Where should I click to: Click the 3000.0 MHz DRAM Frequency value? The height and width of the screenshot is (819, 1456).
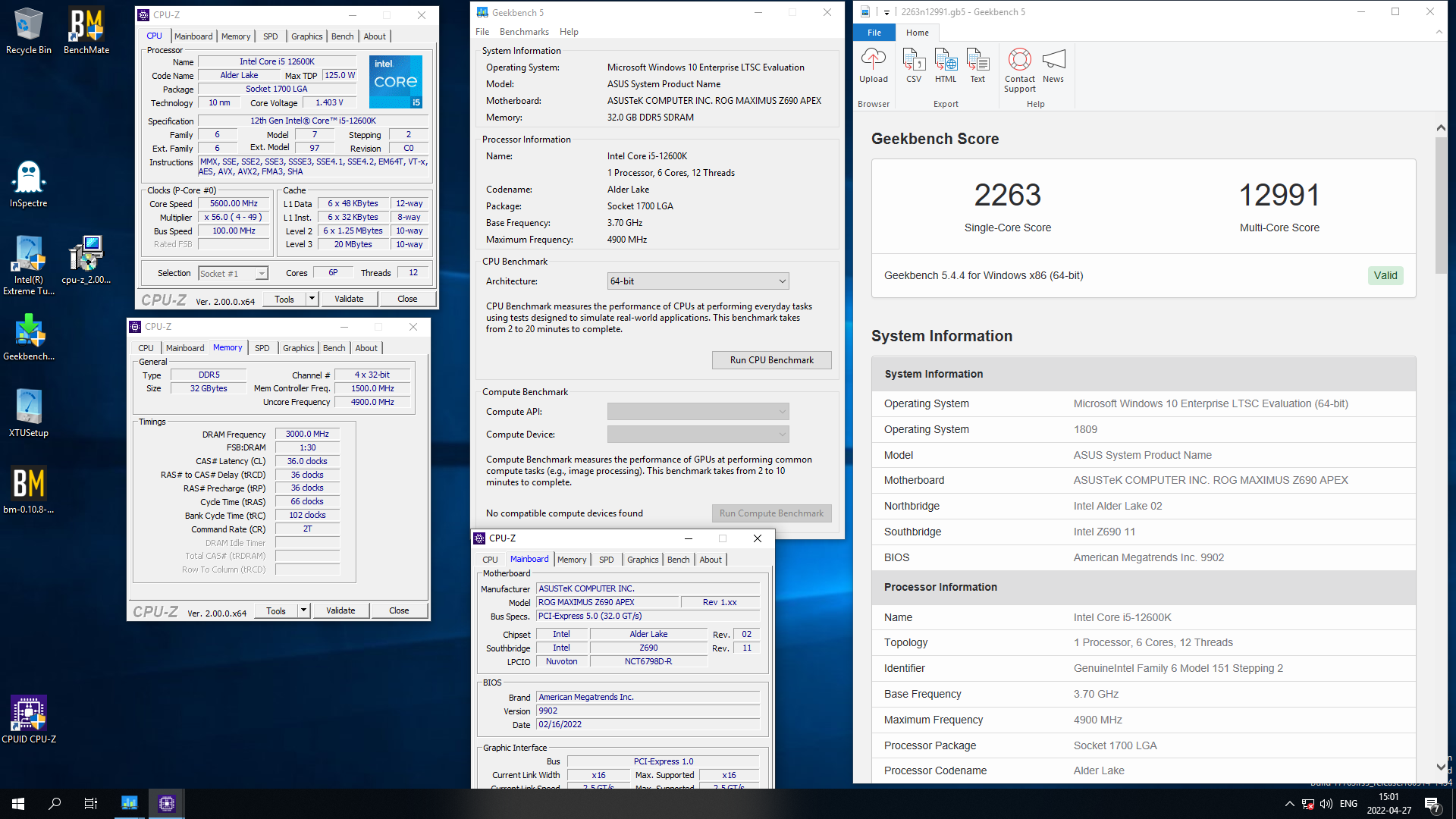pyautogui.click(x=307, y=434)
